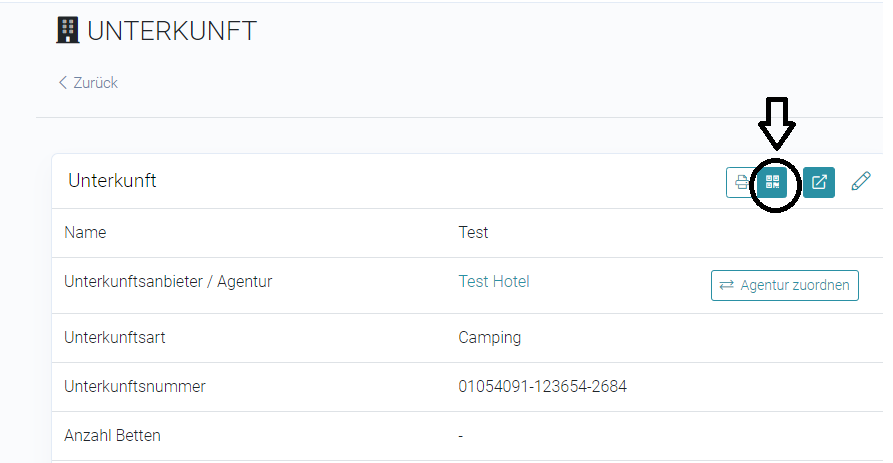The width and height of the screenshot is (893, 463).
Task: Click the building icon beside UNTERKUNFT
Action: tap(67, 30)
